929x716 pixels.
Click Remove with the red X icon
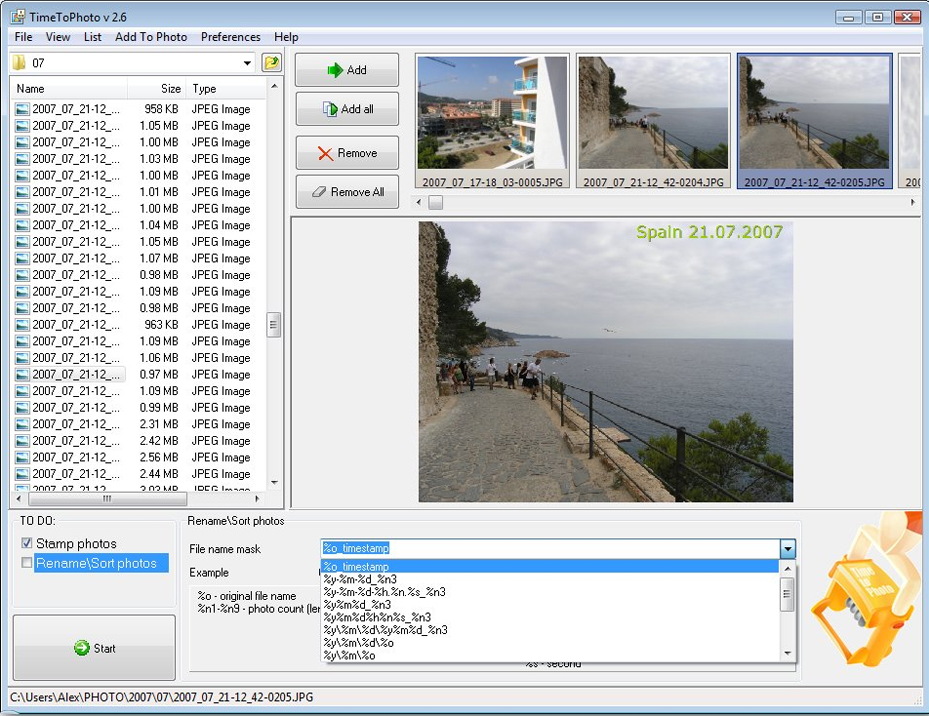click(x=347, y=153)
